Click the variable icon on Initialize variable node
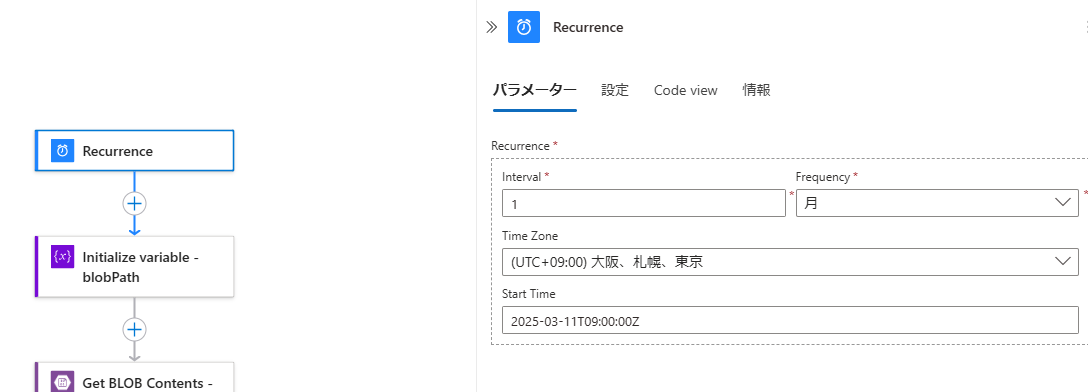The width and height of the screenshot is (1088, 392). coord(62,257)
